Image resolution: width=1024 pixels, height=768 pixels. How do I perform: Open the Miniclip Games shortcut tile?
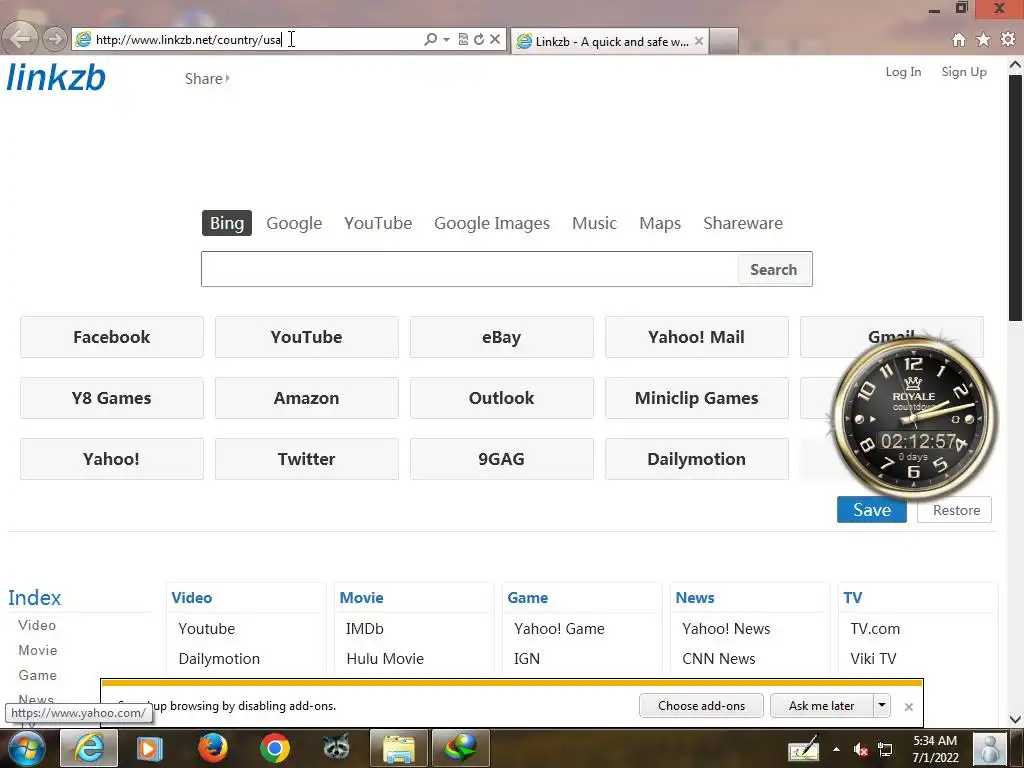click(x=696, y=398)
